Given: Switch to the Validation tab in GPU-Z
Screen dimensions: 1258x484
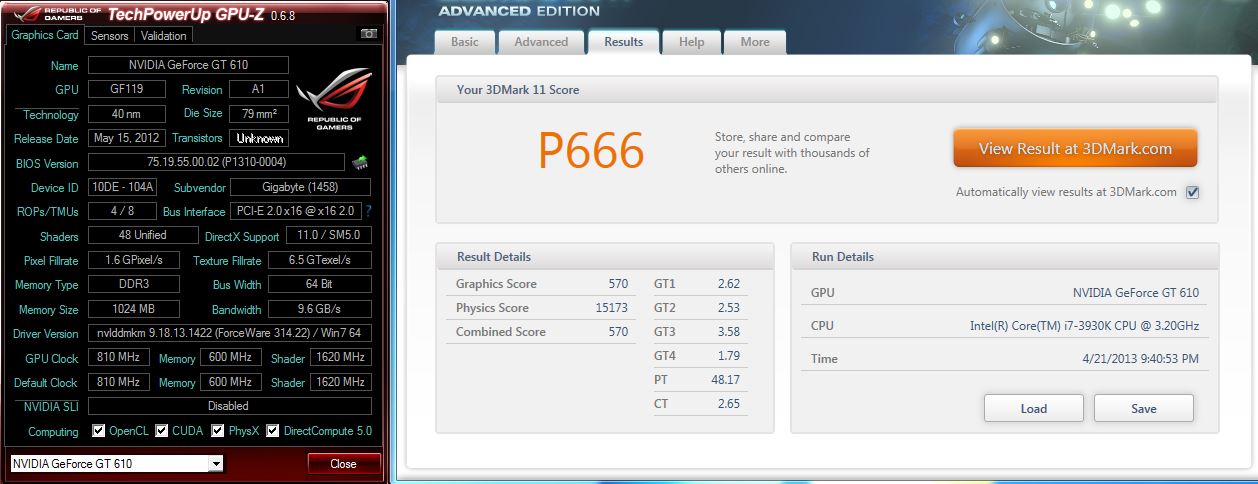Looking at the screenshot, I should pyautogui.click(x=163, y=35).
